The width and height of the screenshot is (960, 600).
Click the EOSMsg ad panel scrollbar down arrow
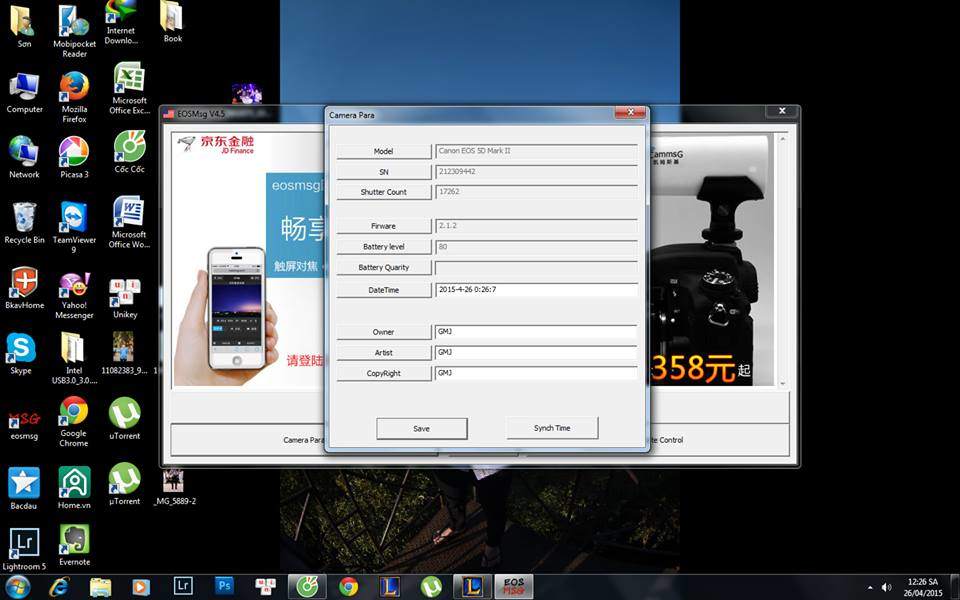tap(782, 383)
